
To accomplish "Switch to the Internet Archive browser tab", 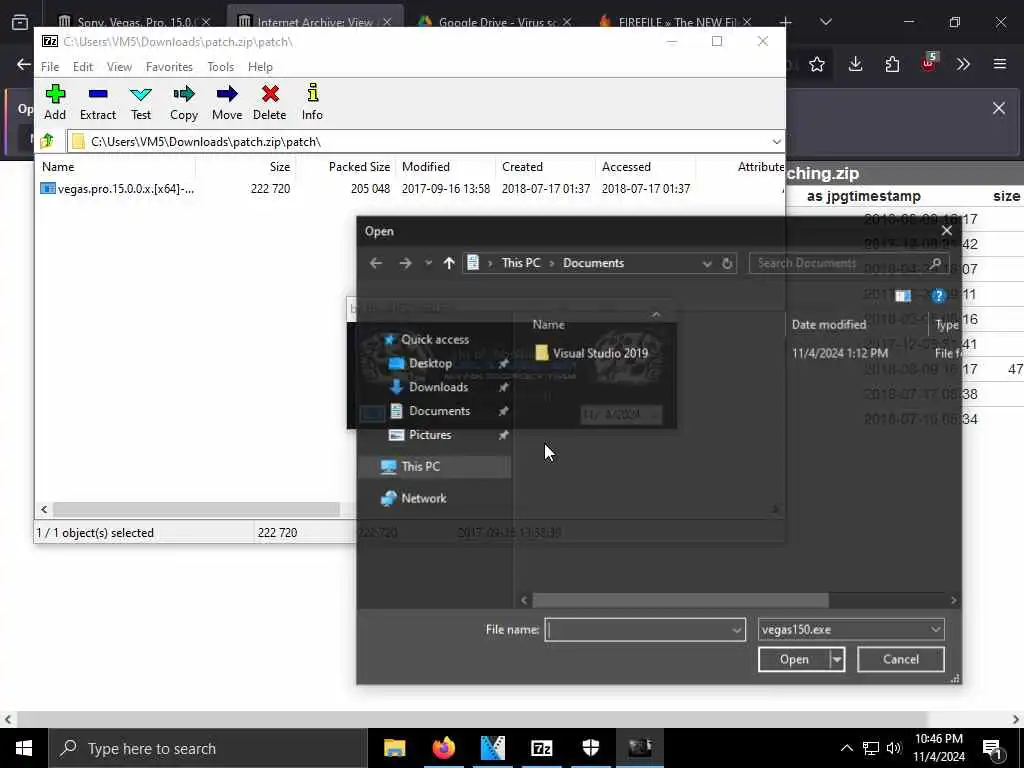I will coord(315,22).
